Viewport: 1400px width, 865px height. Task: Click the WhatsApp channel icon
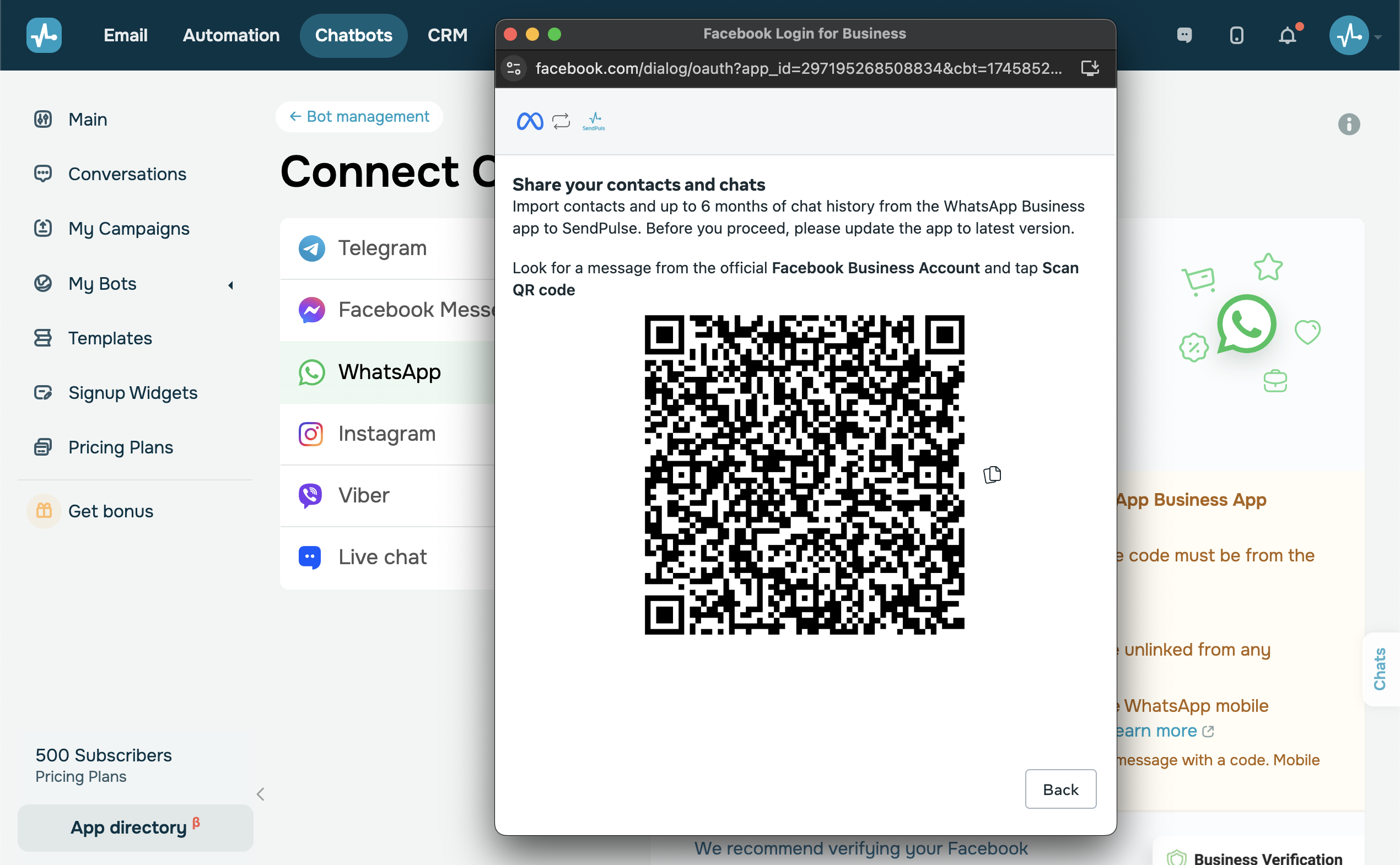click(x=312, y=372)
